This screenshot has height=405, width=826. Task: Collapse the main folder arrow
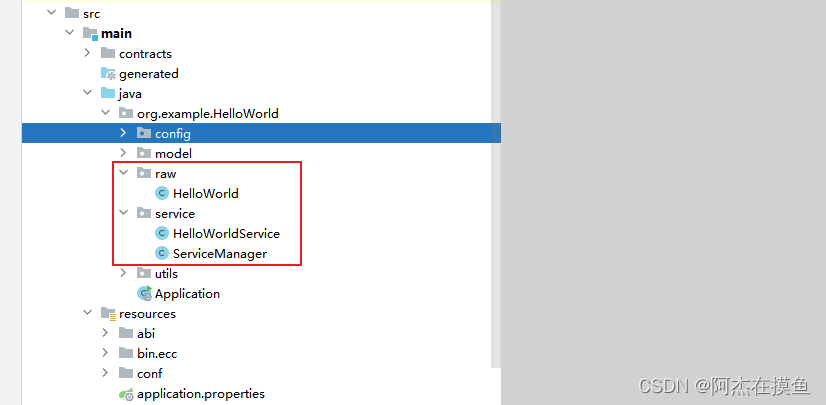coord(70,33)
